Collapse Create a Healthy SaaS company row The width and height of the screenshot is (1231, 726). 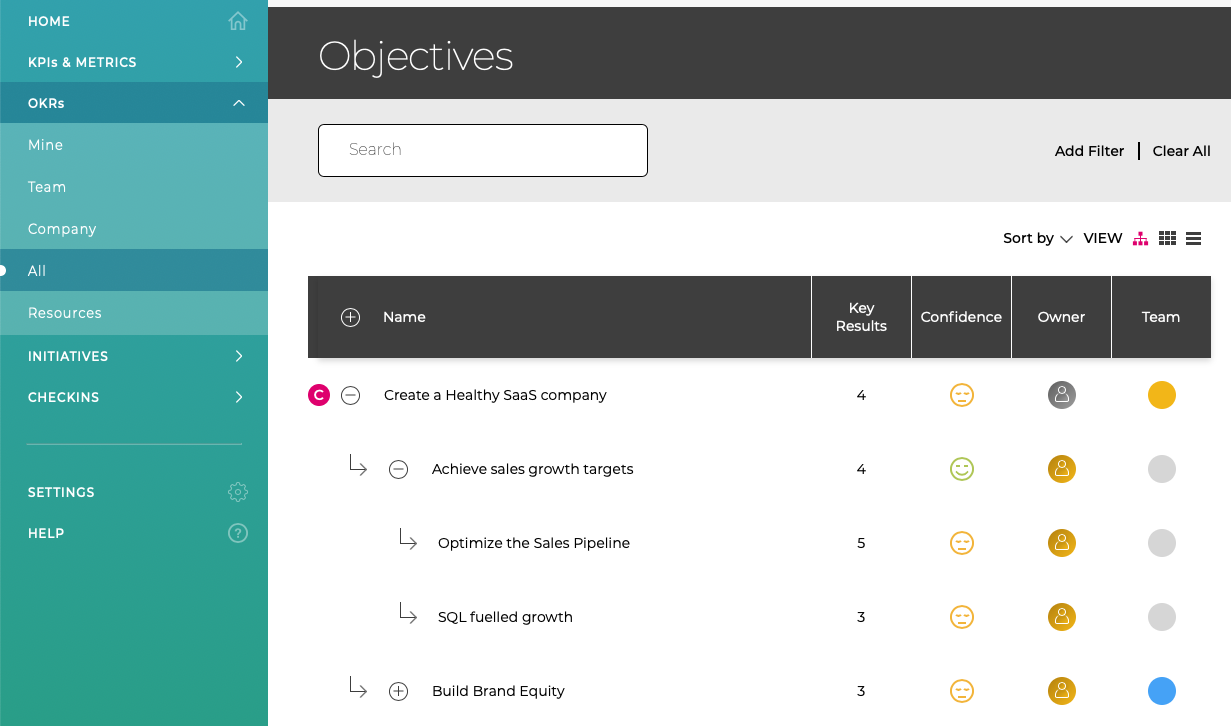coord(350,395)
